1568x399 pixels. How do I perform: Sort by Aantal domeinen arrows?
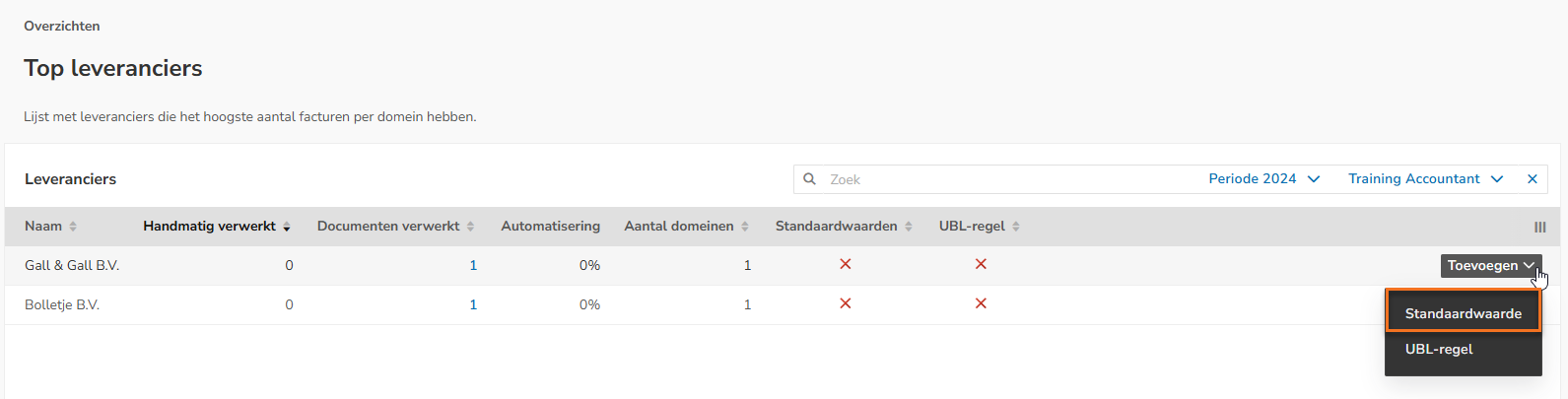[745, 227]
